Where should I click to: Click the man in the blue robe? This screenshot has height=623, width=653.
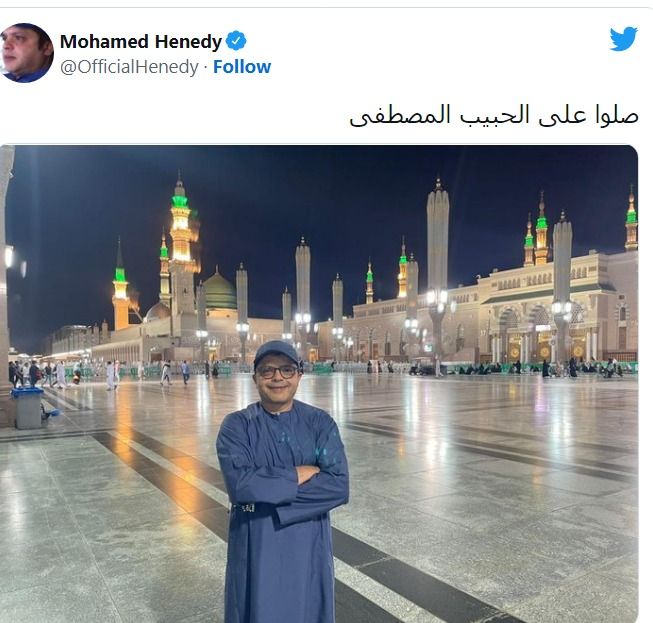click(282, 481)
